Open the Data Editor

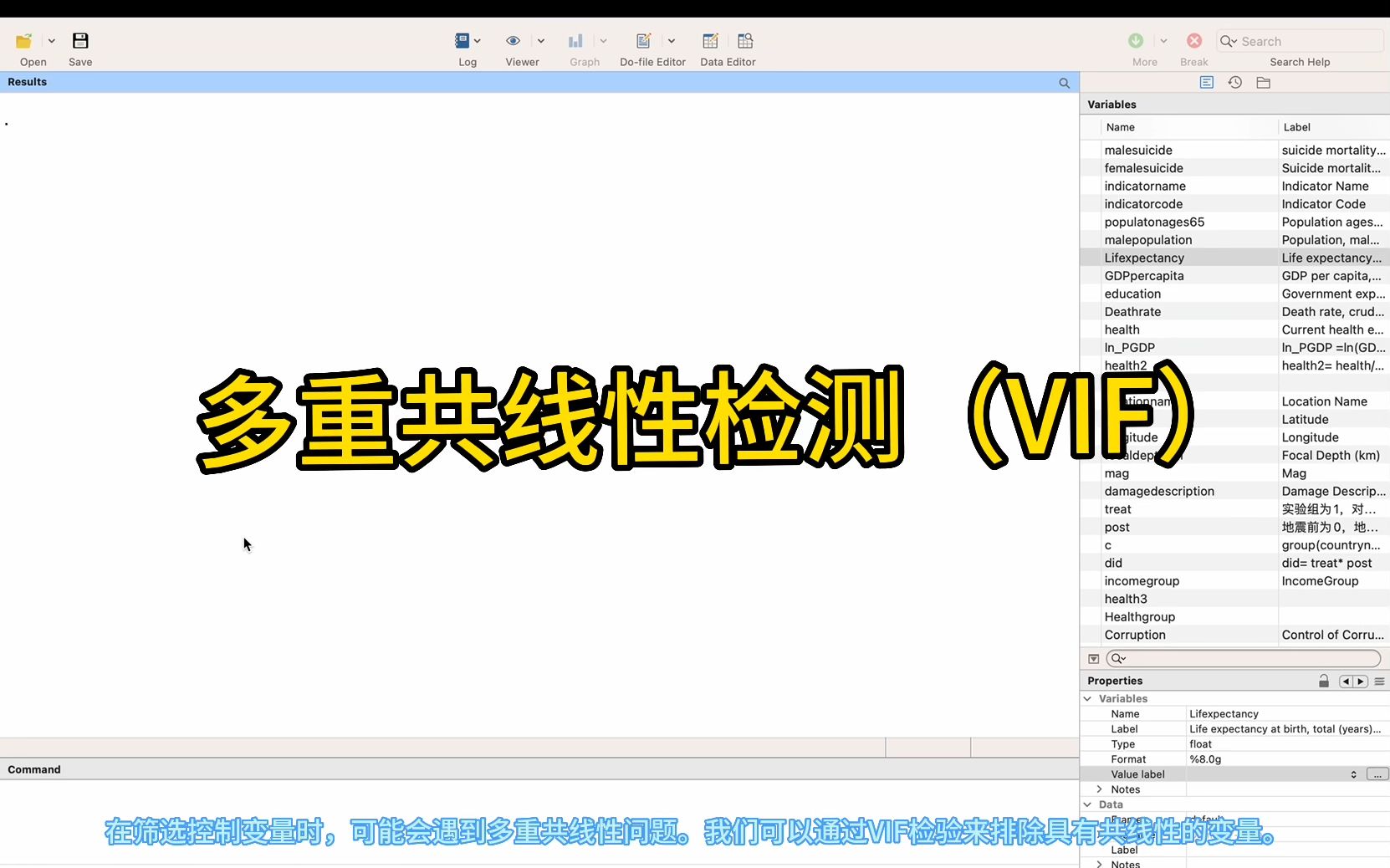click(710, 41)
